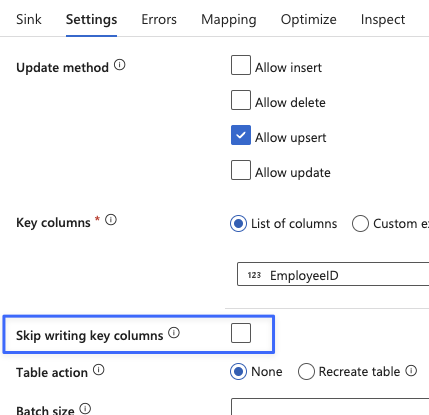Tick the Allow update checkbox
Viewport: 429px width, 415px height.
241,170
